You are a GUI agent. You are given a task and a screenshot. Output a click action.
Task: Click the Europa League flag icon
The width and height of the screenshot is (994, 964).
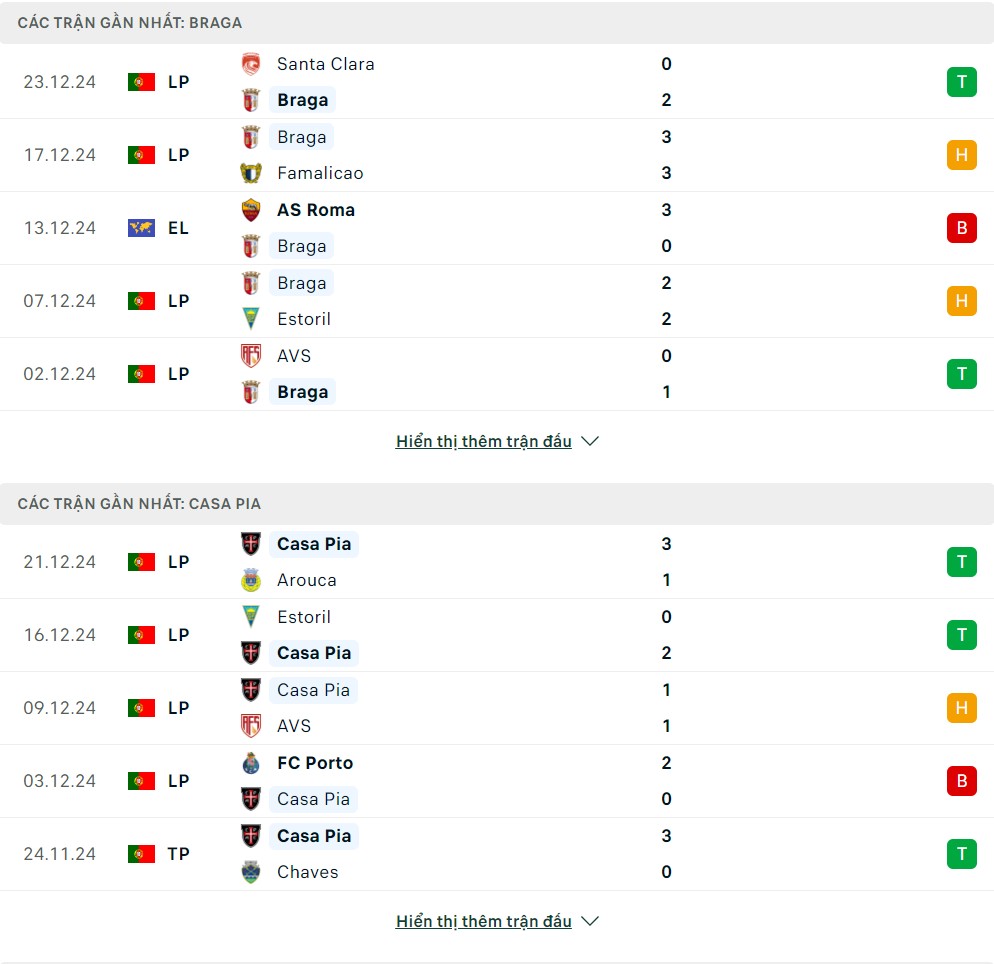pos(141,228)
